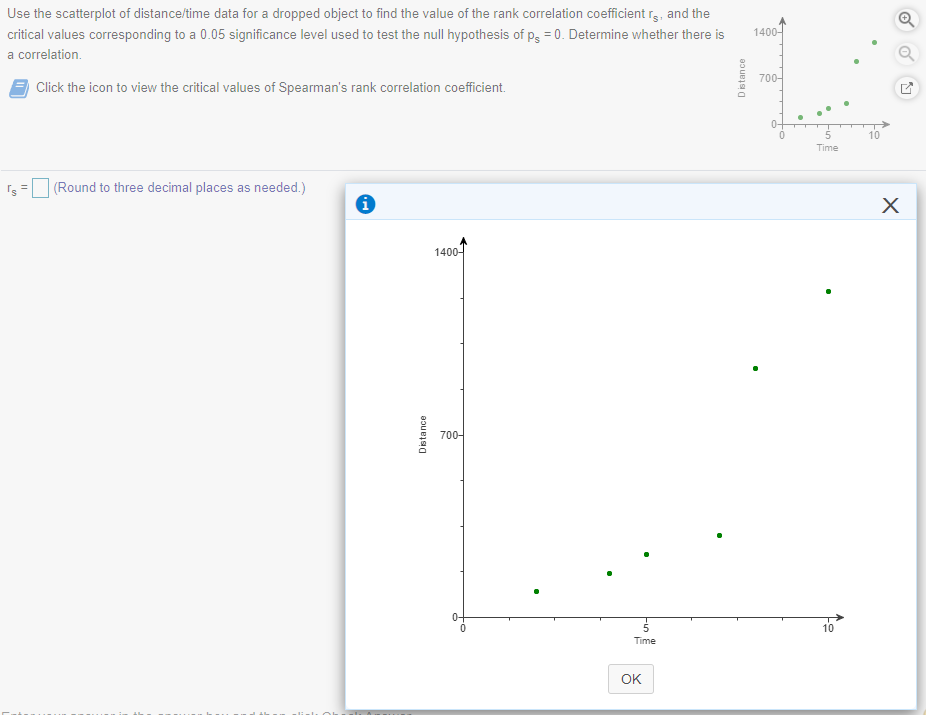
Task: Click the 'Distance' axis label in dialog
Action: click(422, 435)
